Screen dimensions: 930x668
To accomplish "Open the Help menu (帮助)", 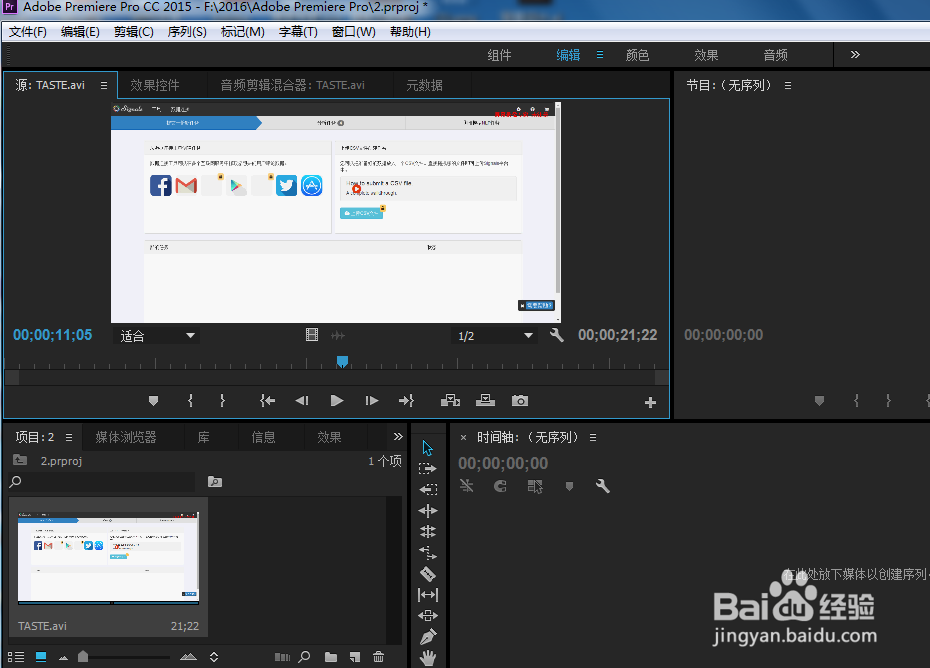I will (410, 31).
